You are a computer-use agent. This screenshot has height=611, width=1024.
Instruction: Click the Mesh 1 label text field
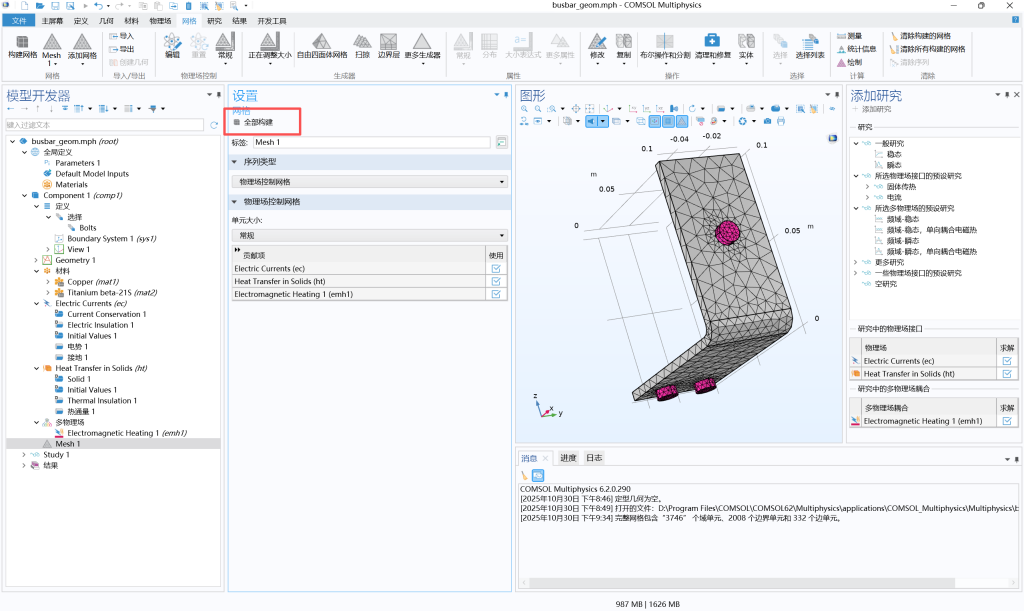click(370, 142)
